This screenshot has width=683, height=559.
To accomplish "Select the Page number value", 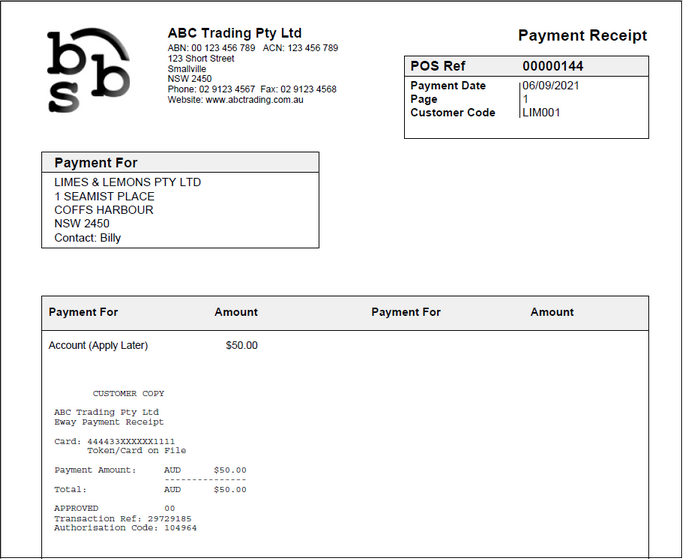I will click(525, 100).
